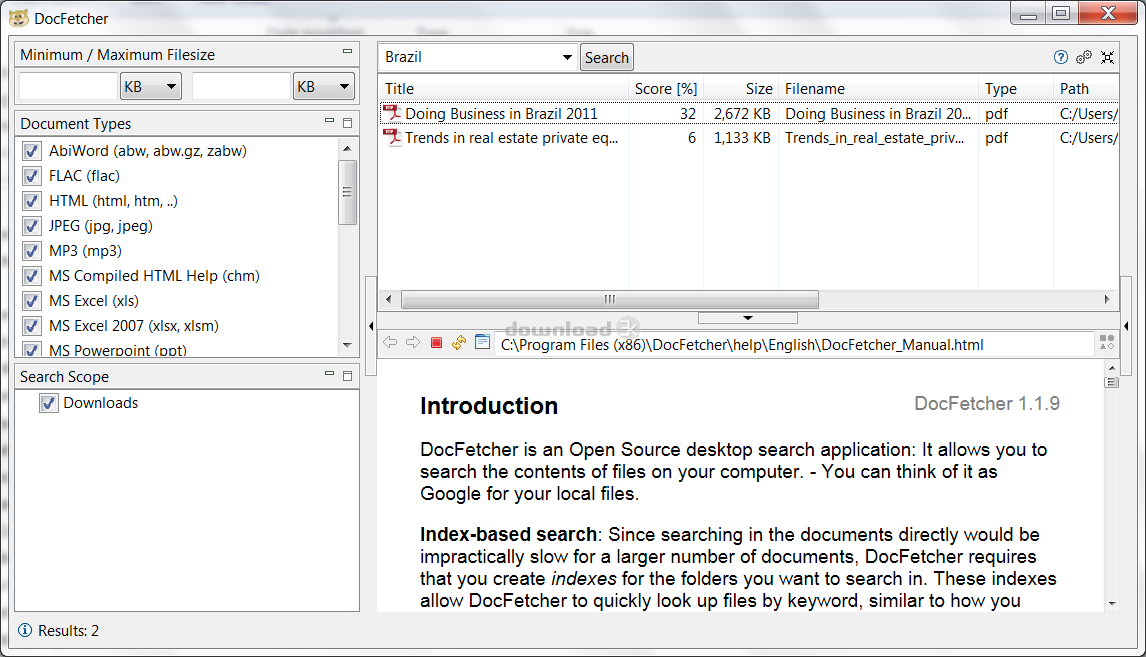Image resolution: width=1146 pixels, height=657 pixels.
Task: Click the open in external browser icon
Action: [482, 343]
